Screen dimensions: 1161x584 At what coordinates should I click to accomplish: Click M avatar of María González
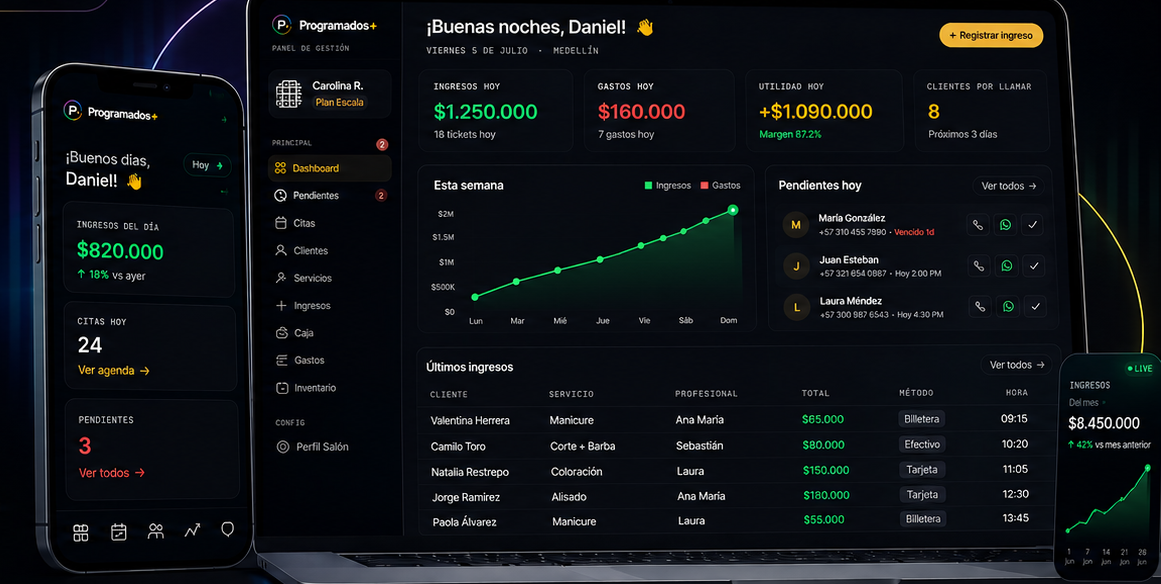[x=795, y=225]
